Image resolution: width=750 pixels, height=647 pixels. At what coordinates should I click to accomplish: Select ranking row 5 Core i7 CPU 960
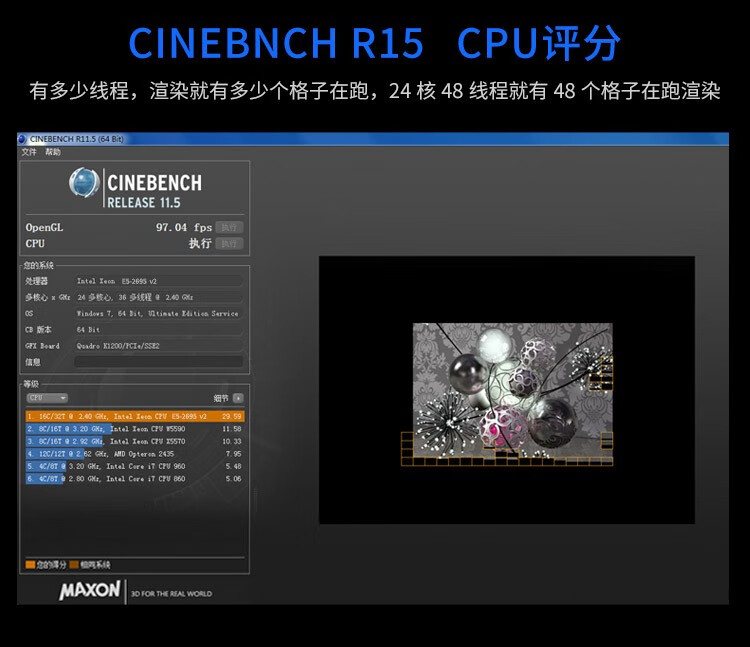click(x=135, y=466)
